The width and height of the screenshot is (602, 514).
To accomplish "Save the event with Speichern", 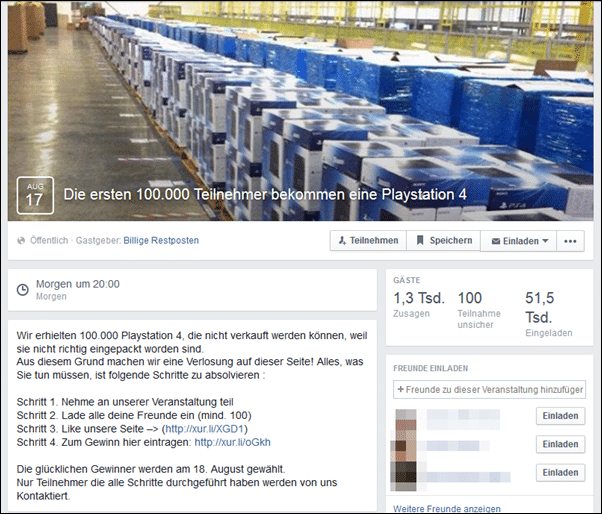I will coord(443,241).
